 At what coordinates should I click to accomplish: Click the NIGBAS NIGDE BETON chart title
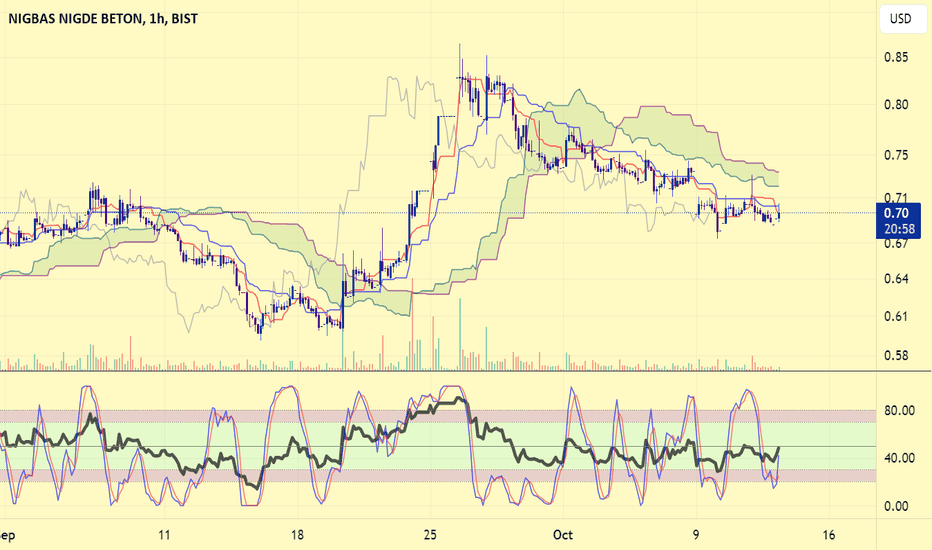pos(103,18)
